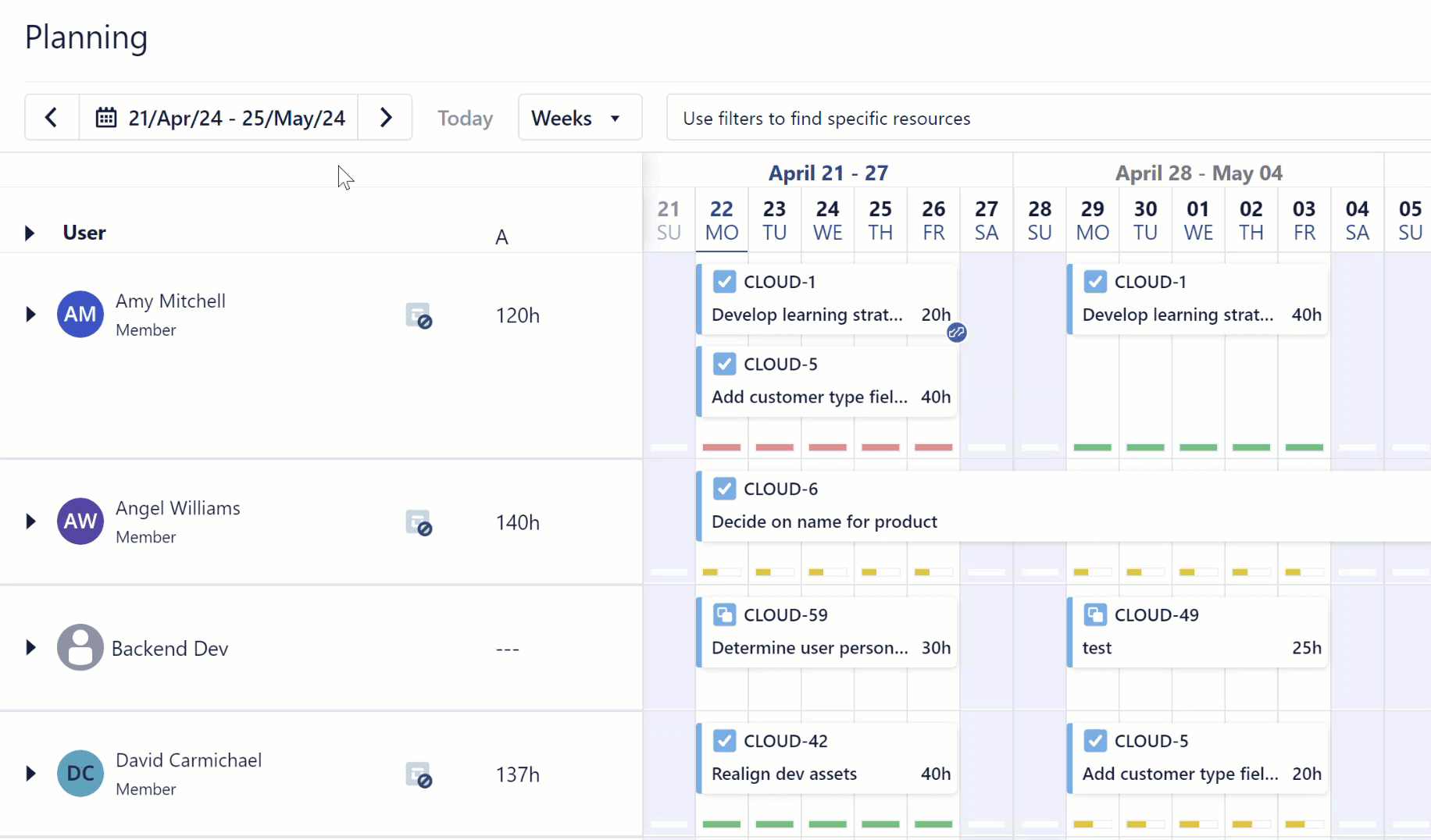Advance to the next weeks with right arrow

coord(385,117)
